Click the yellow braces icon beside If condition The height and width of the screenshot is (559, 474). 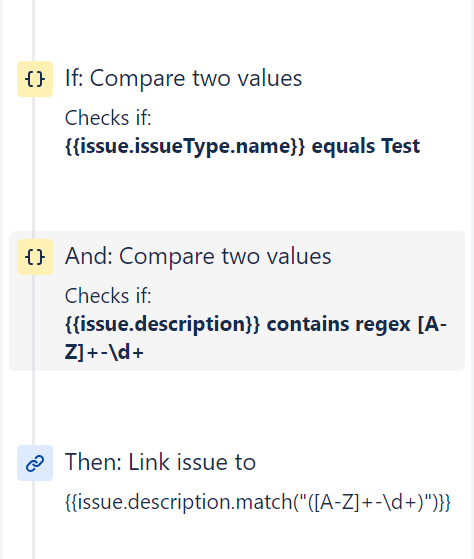(x=35, y=79)
